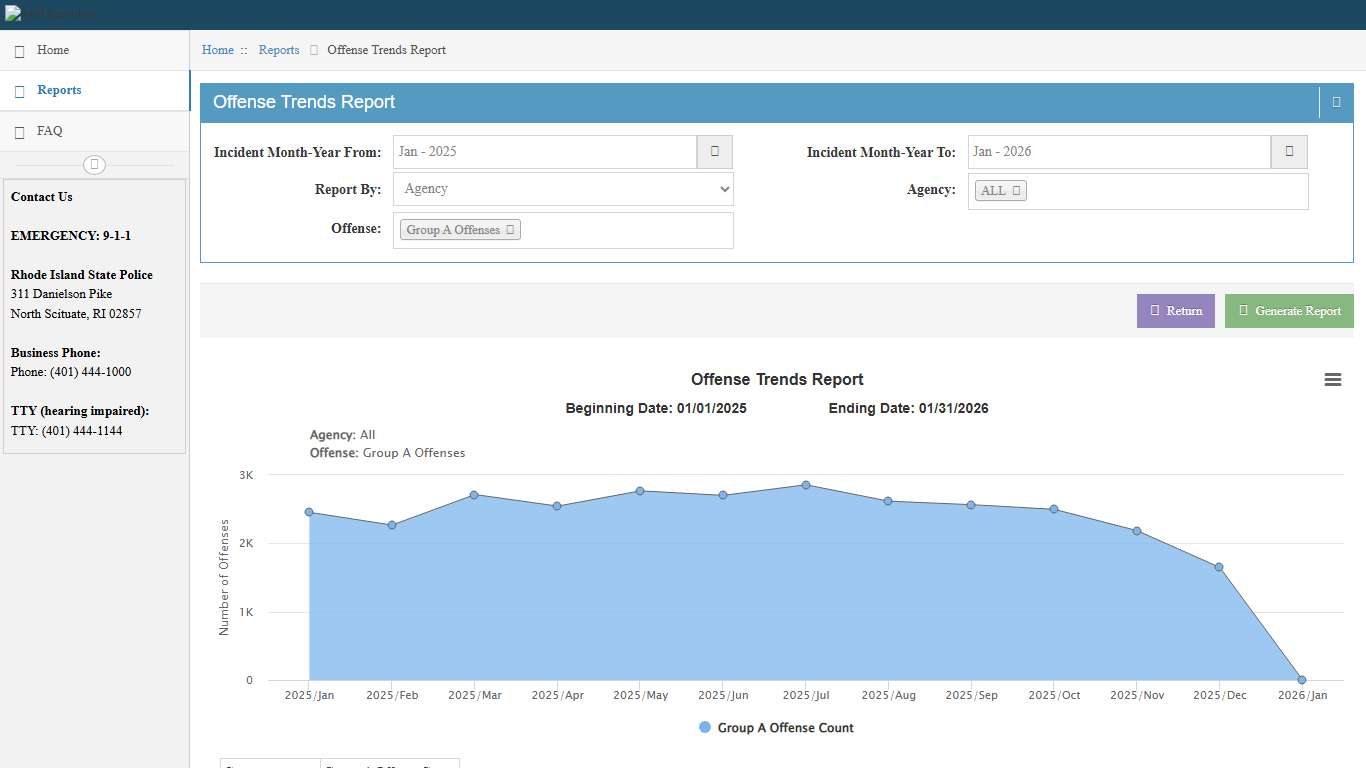1366x768 pixels.
Task: Click the chart hamburger export menu
Action: coord(1332,380)
